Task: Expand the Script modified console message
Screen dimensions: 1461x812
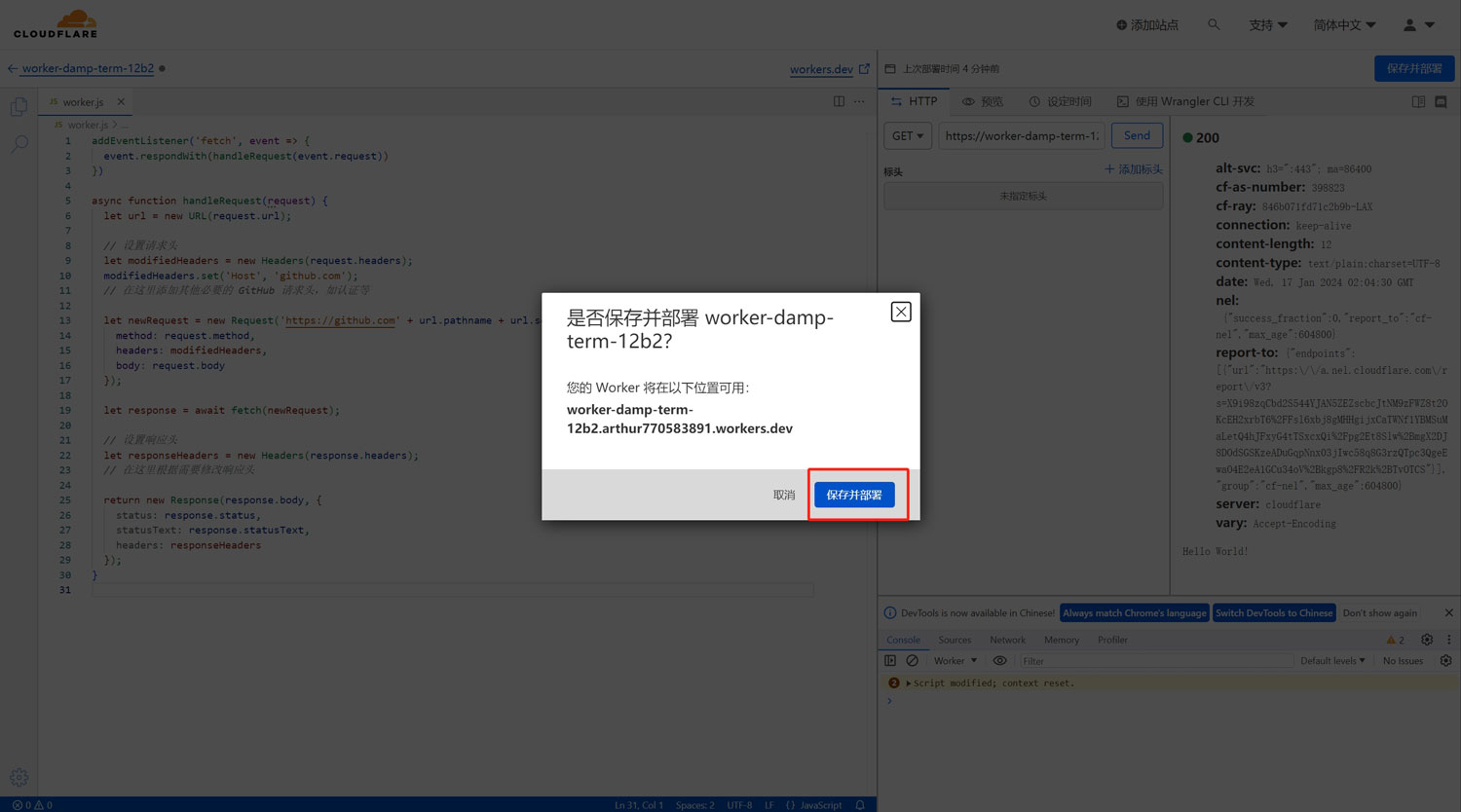Action: pyautogui.click(x=909, y=683)
